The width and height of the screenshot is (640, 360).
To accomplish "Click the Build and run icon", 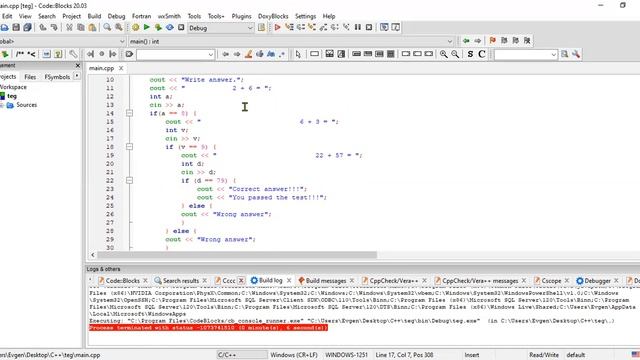I will [x=158, y=27].
